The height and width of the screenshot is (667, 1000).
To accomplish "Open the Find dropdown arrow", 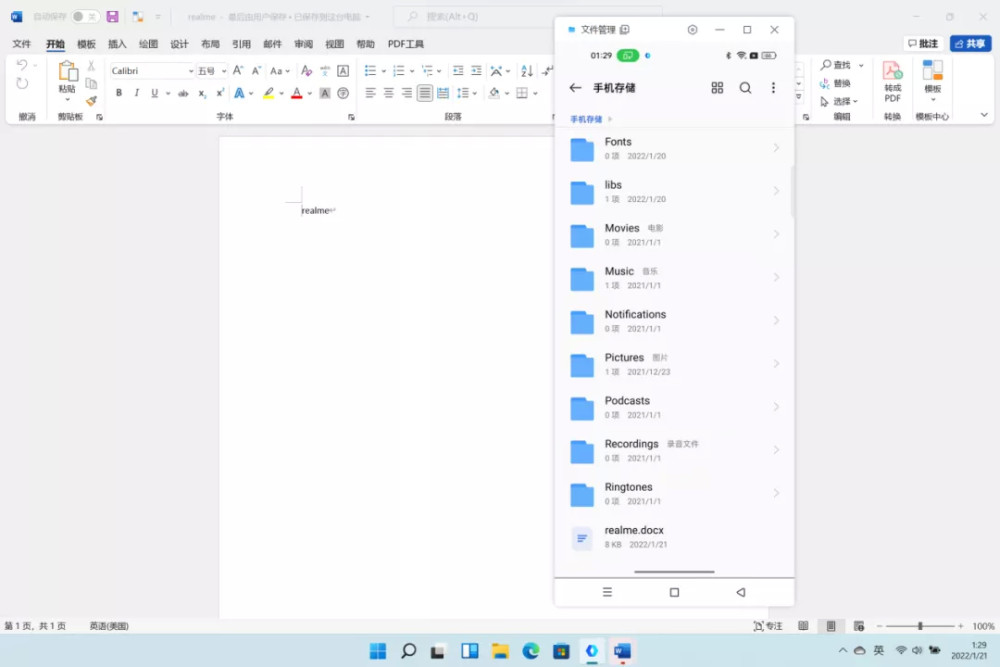I will pos(861,66).
